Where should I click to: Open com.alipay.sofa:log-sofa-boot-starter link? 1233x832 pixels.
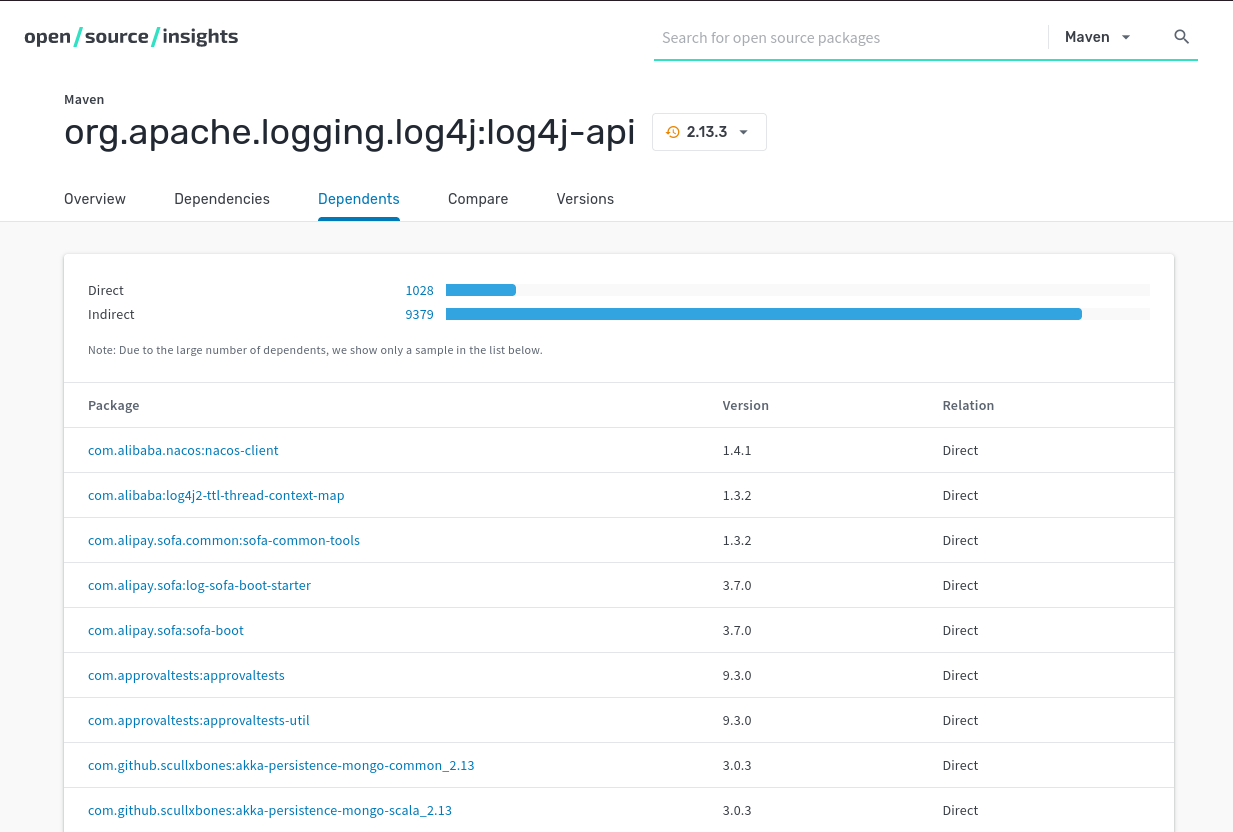pyautogui.click(x=199, y=585)
